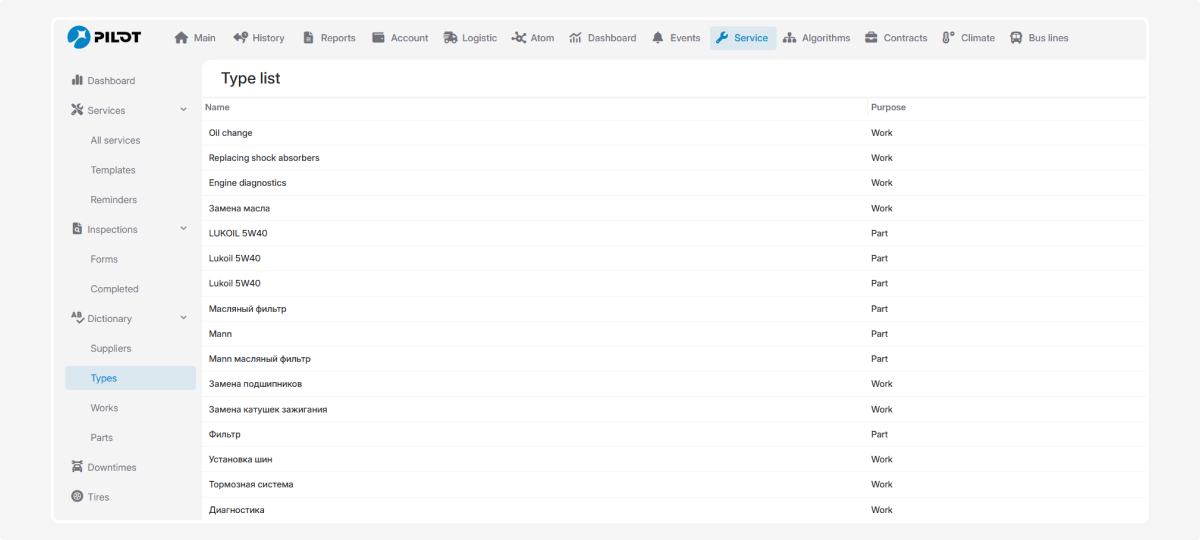Select the Engine diagnostics row
The height and width of the screenshot is (540, 1200).
[x=247, y=183]
